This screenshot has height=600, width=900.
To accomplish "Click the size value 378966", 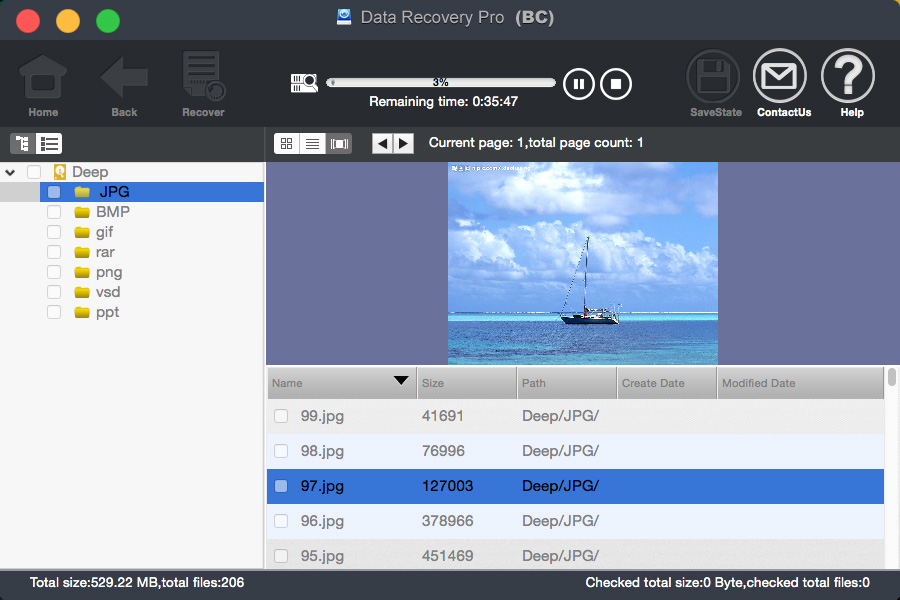I will (448, 521).
